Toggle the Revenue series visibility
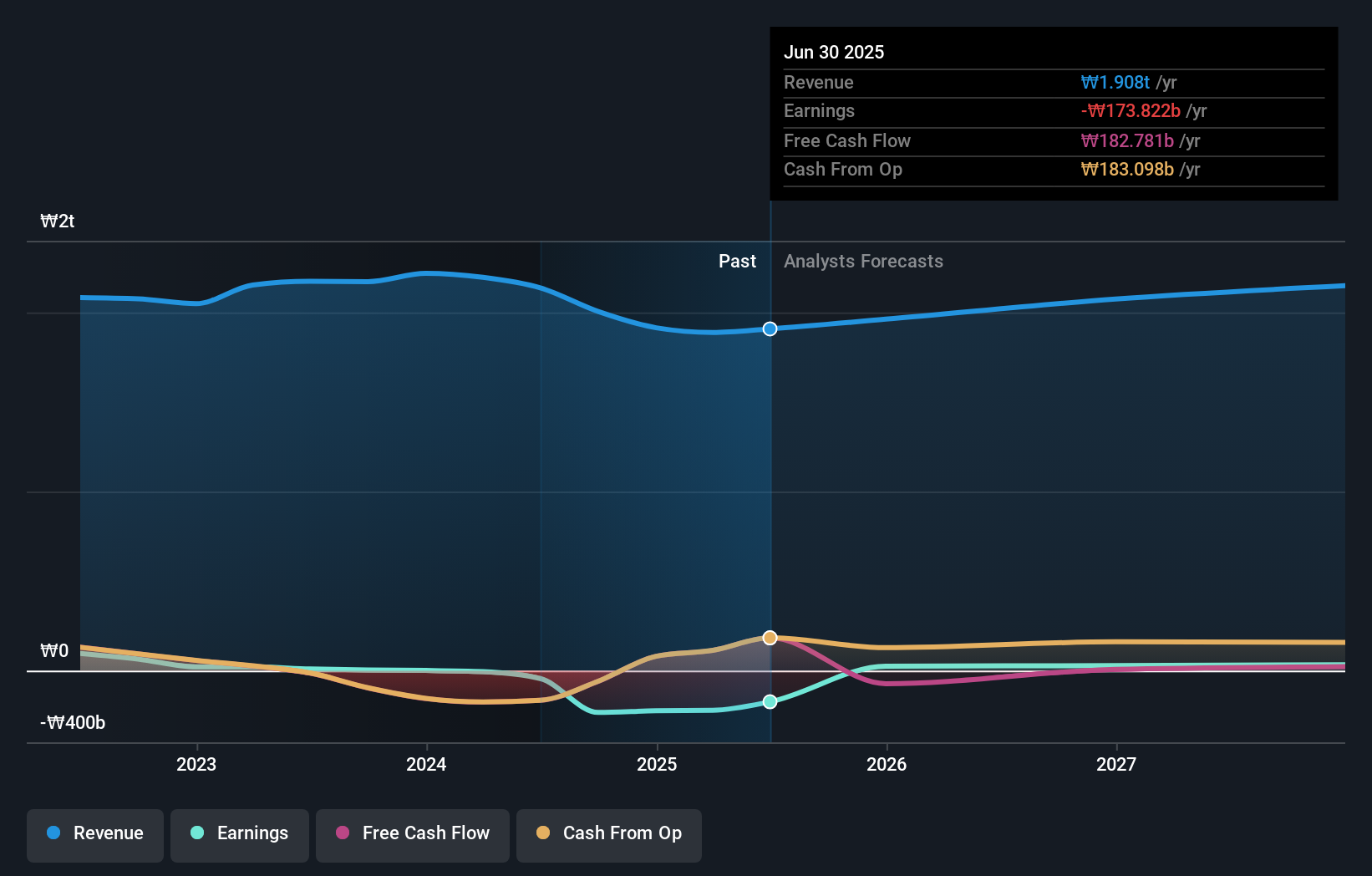 click(94, 835)
